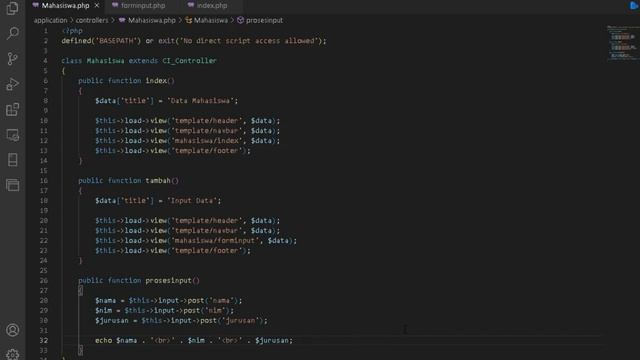Click 'public function index()' declaration

tap(126, 81)
